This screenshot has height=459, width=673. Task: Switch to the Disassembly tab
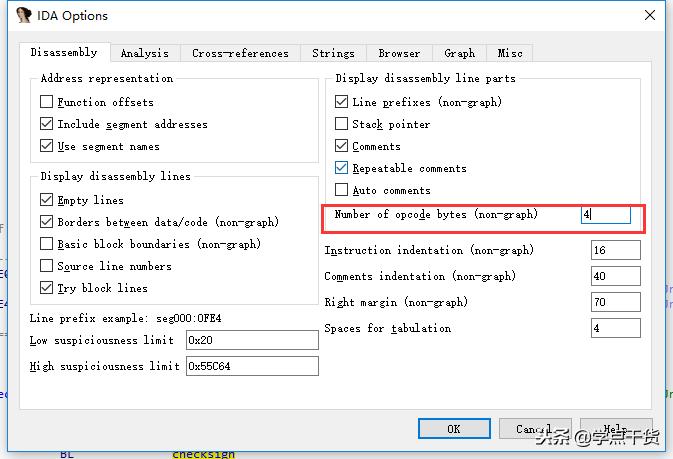click(64, 52)
